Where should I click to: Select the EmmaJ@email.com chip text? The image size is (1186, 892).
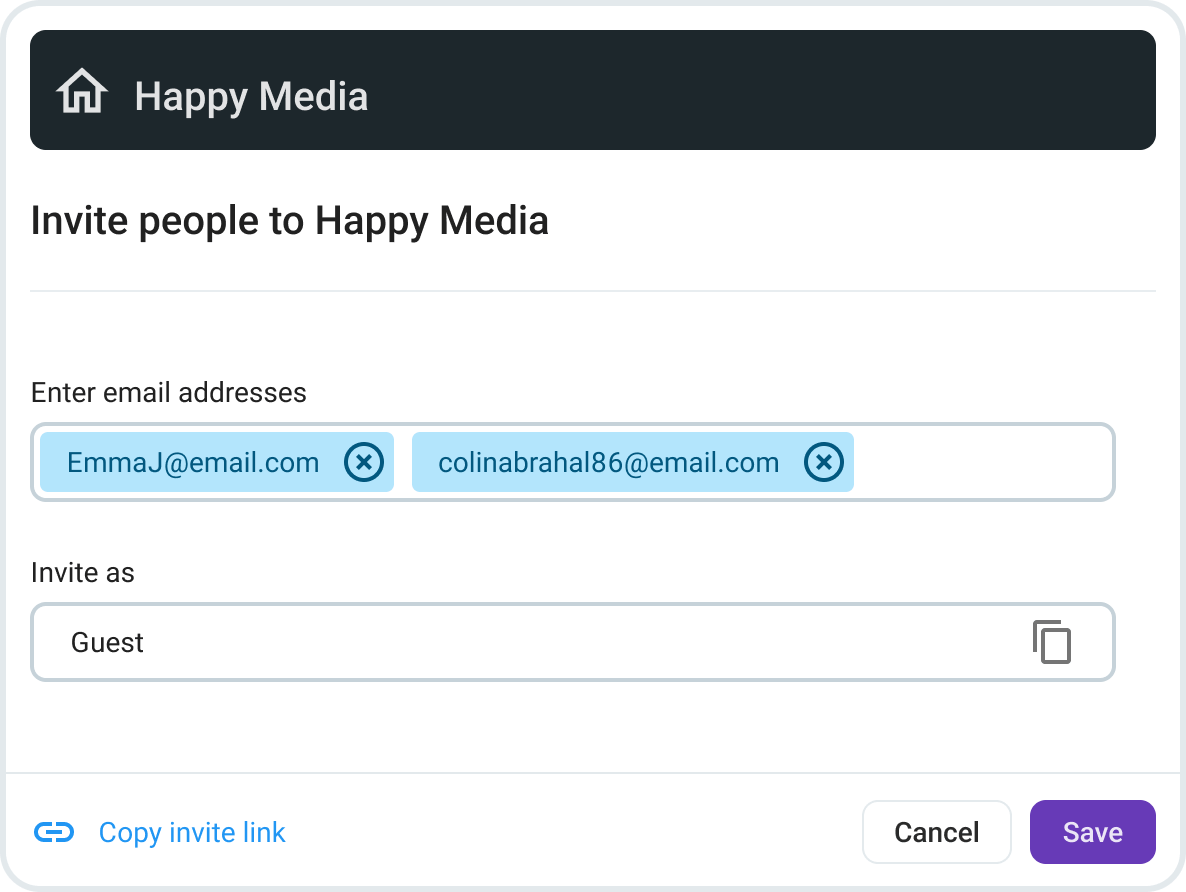tap(193, 462)
